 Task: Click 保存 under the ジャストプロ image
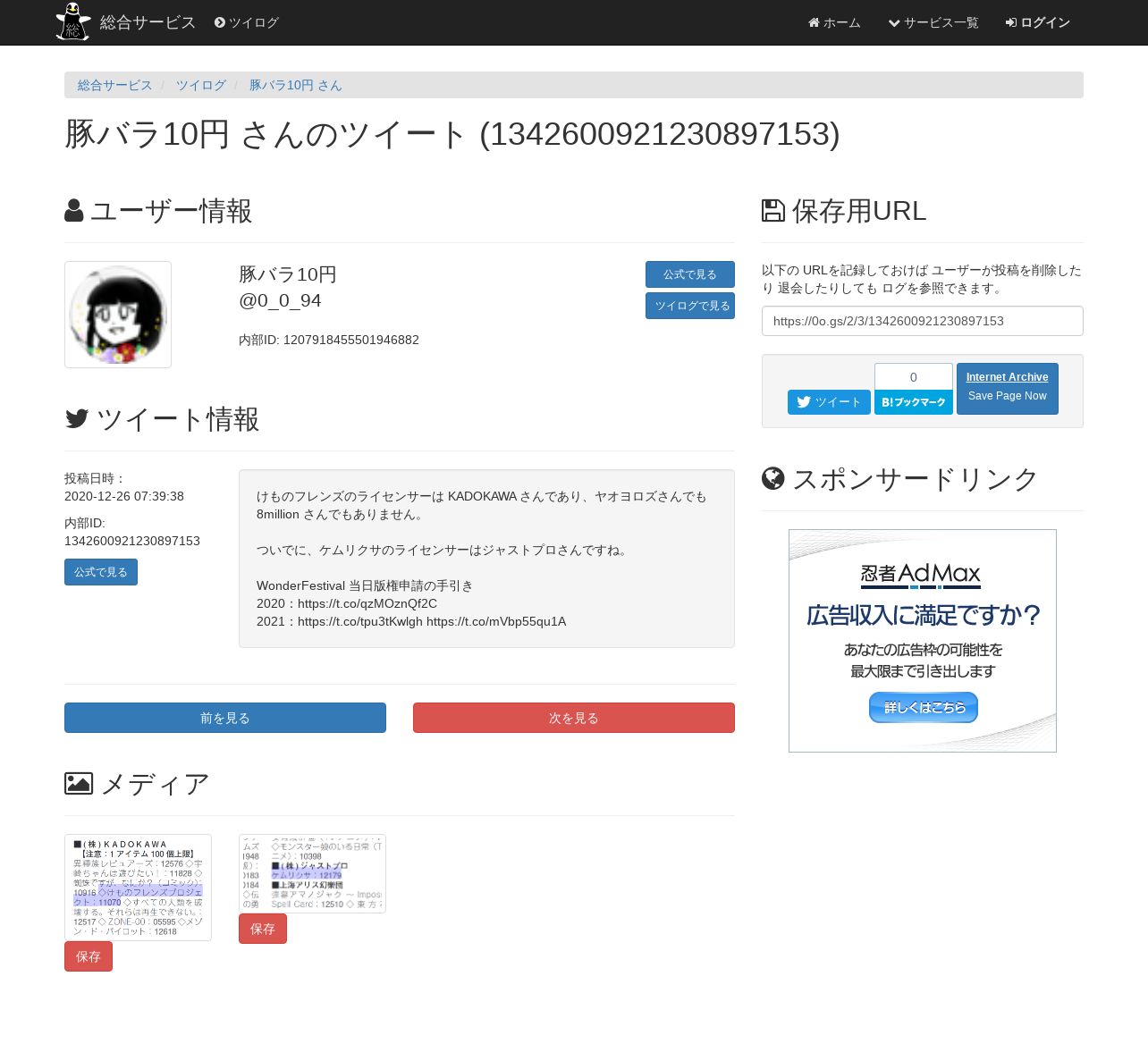pos(263,929)
